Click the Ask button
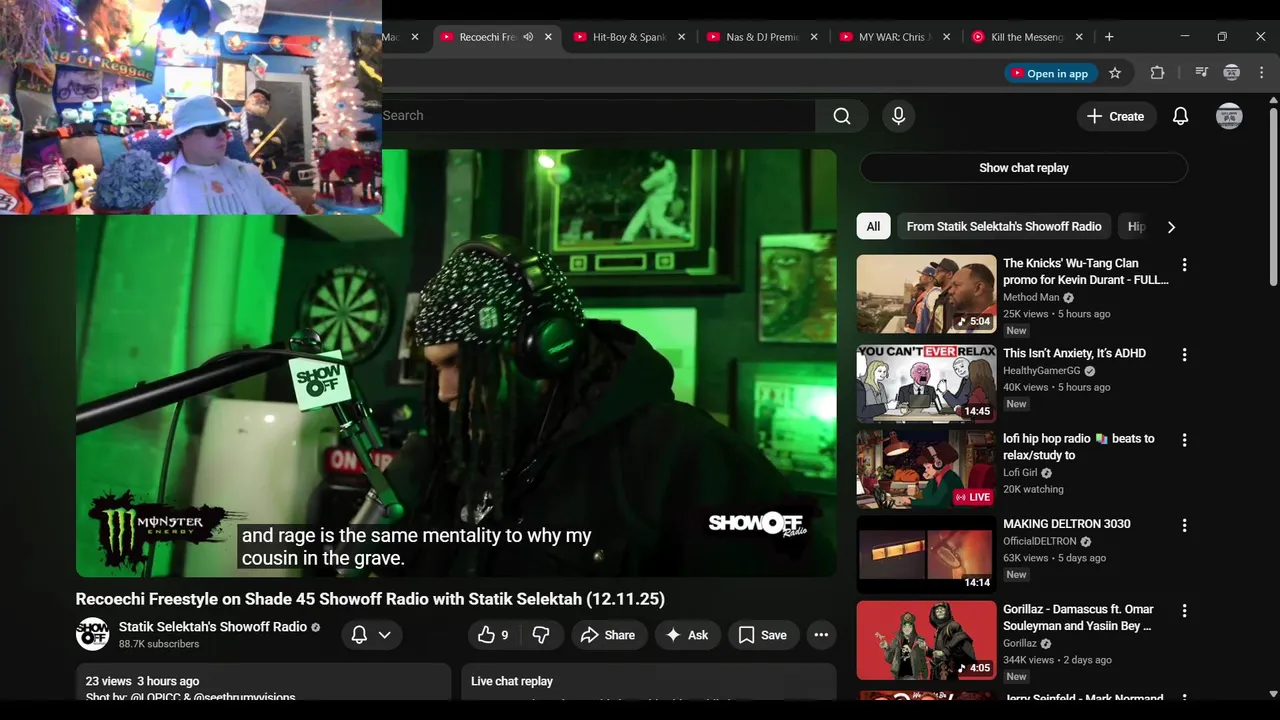The height and width of the screenshot is (720, 1280). (x=687, y=635)
